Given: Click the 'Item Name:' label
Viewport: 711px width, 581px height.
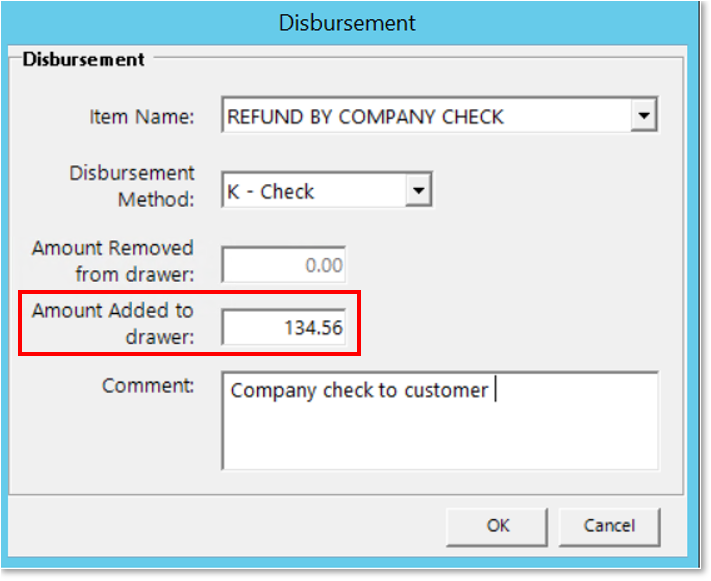Looking at the screenshot, I should pos(141,117).
